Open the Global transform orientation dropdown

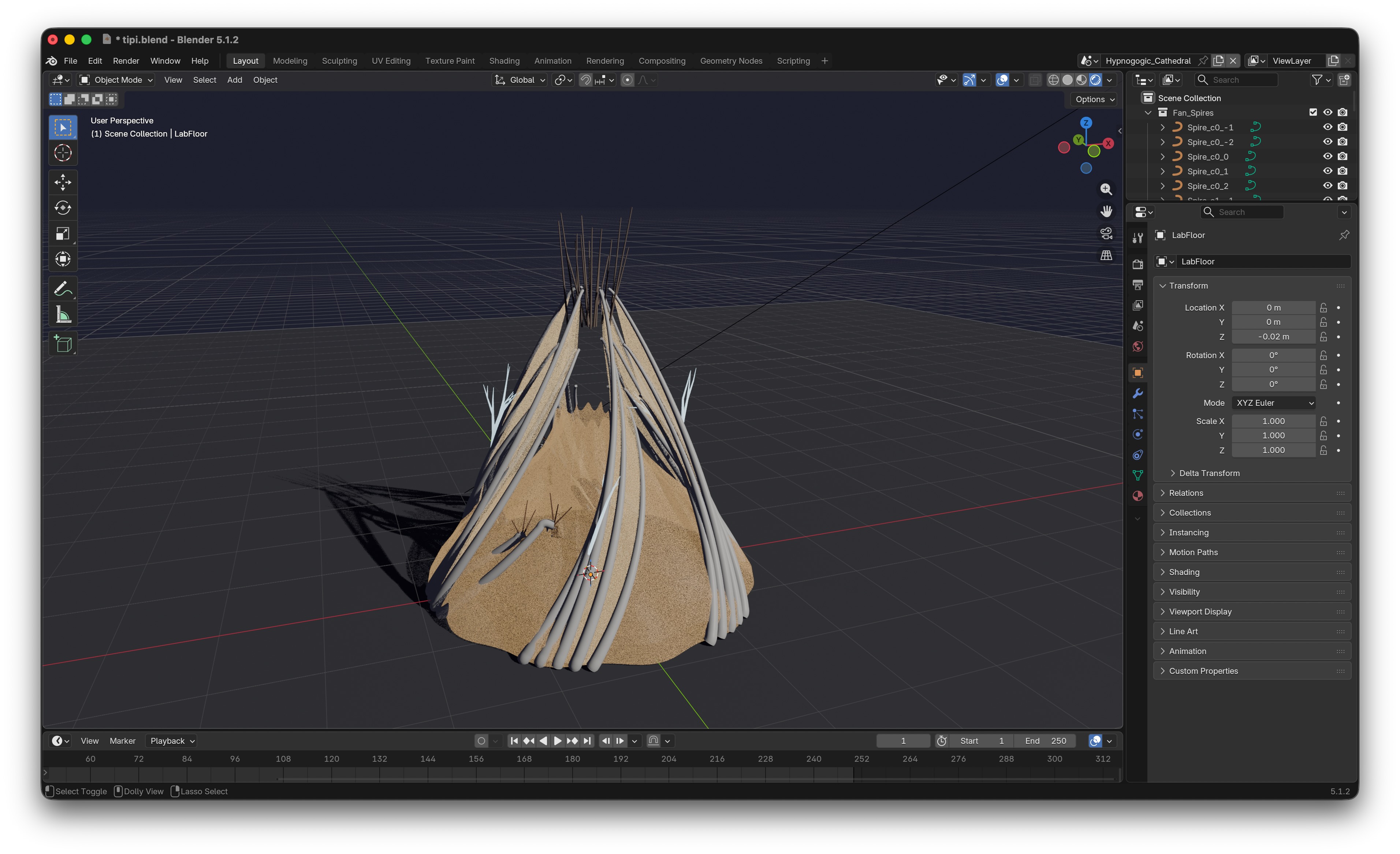tap(520, 80)
